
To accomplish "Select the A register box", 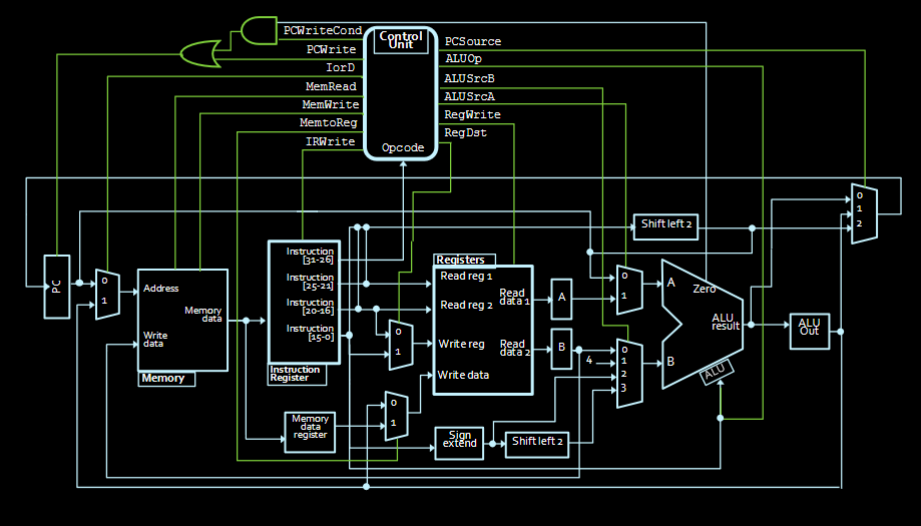I will [x=561, y=297].
